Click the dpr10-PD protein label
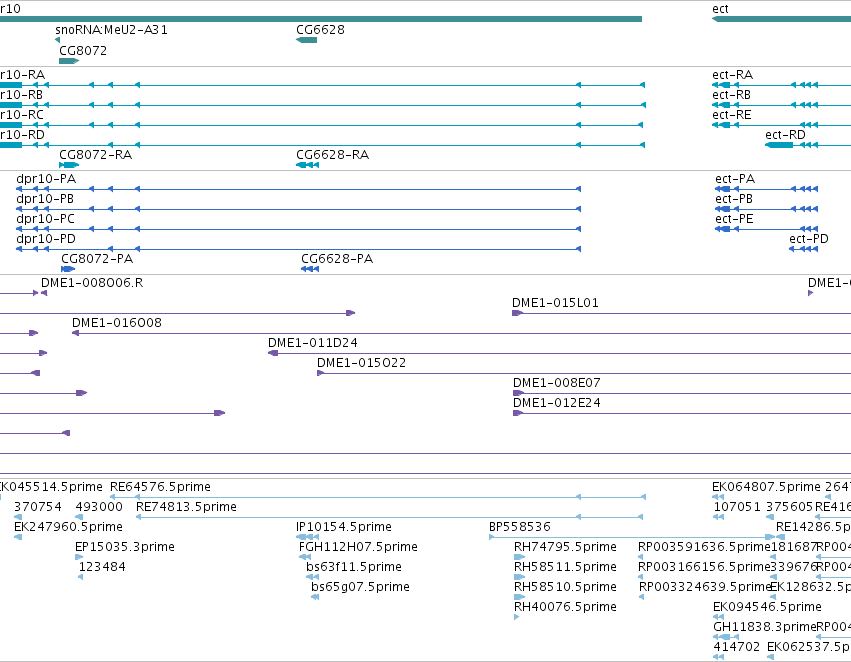Screen dimensions: 851x662 tap(46, 239)
